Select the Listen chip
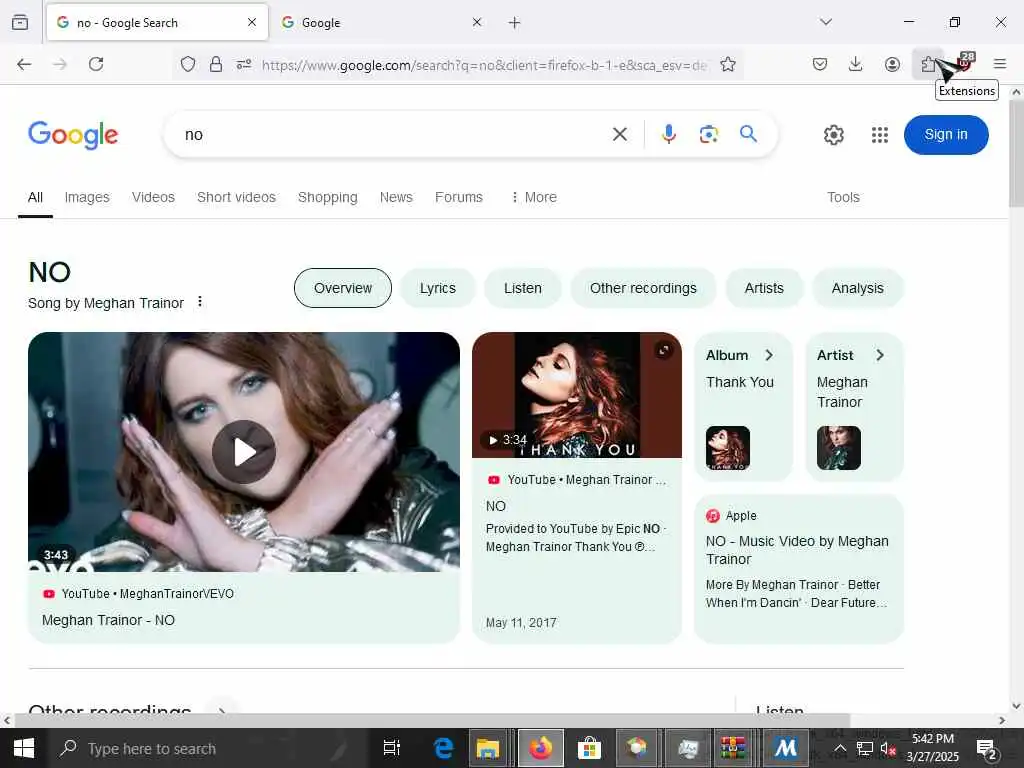Image resolution: width=1024 pixels, height=768 pixels. click(522, 288)
